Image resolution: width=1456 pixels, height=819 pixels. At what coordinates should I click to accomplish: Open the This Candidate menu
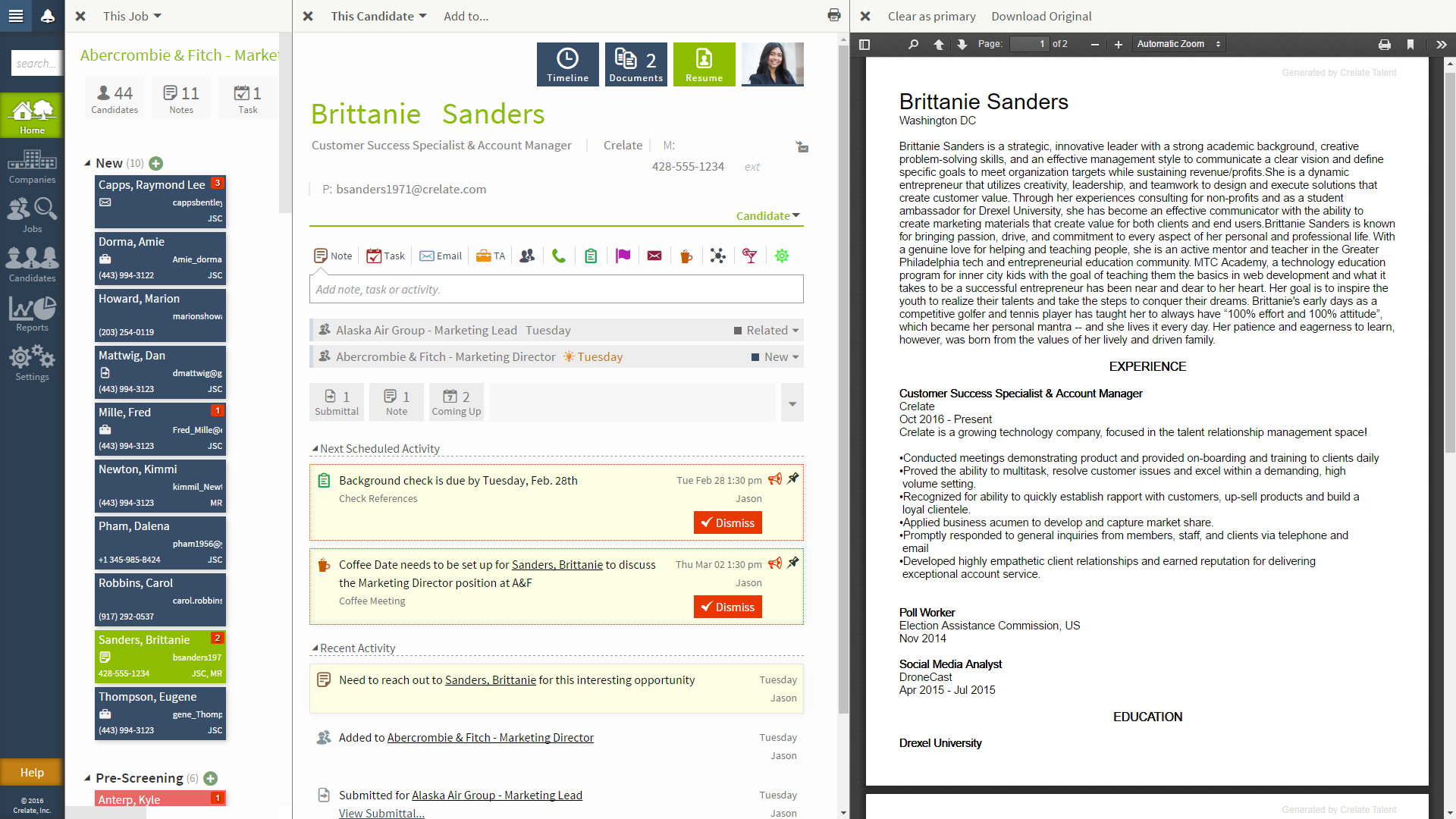click(x=378, y=16)
